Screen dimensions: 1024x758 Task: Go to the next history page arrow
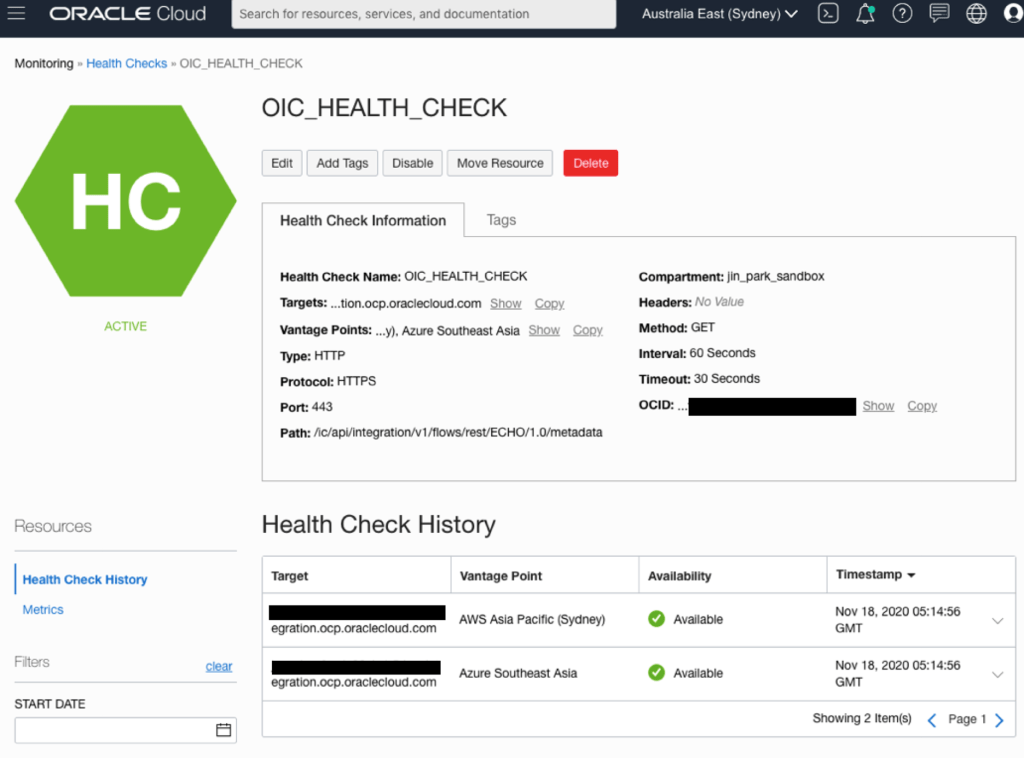(999, 719)
